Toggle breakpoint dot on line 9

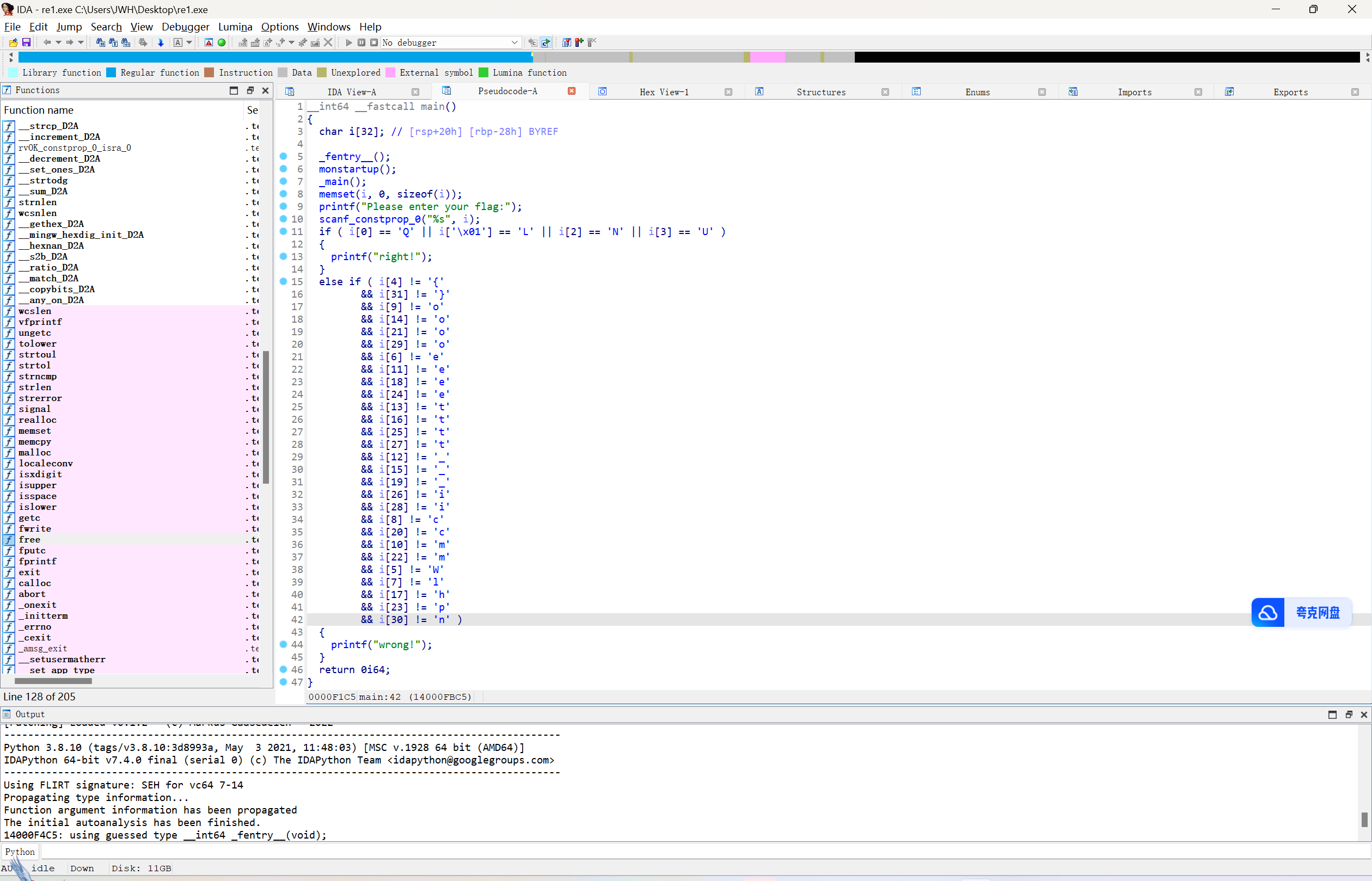(x=283, y=207)
